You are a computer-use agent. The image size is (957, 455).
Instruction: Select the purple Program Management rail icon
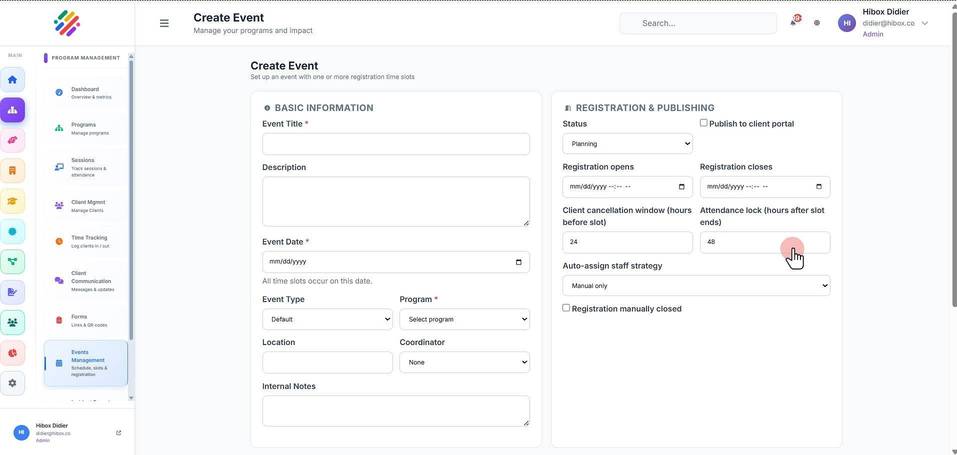12,111
